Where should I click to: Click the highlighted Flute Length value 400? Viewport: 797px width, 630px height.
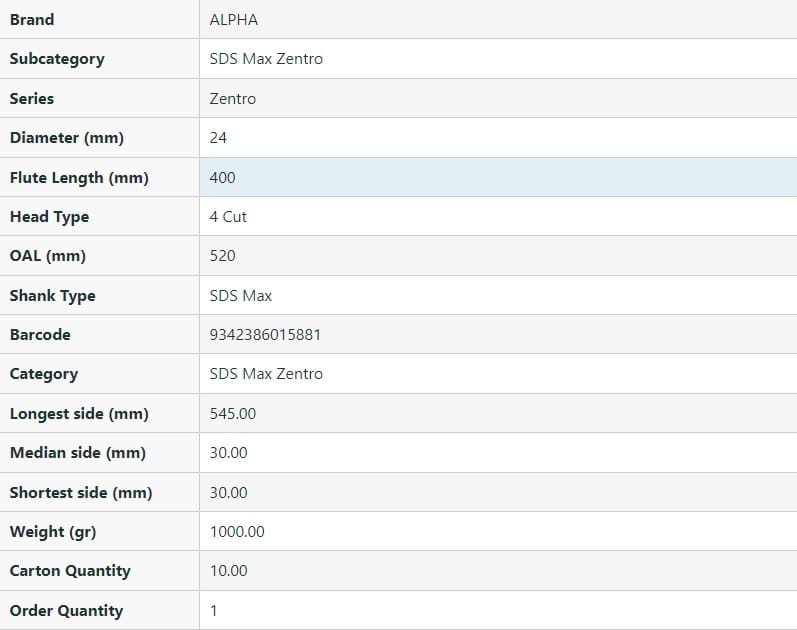pyautogui.click(x=223, y=177)
